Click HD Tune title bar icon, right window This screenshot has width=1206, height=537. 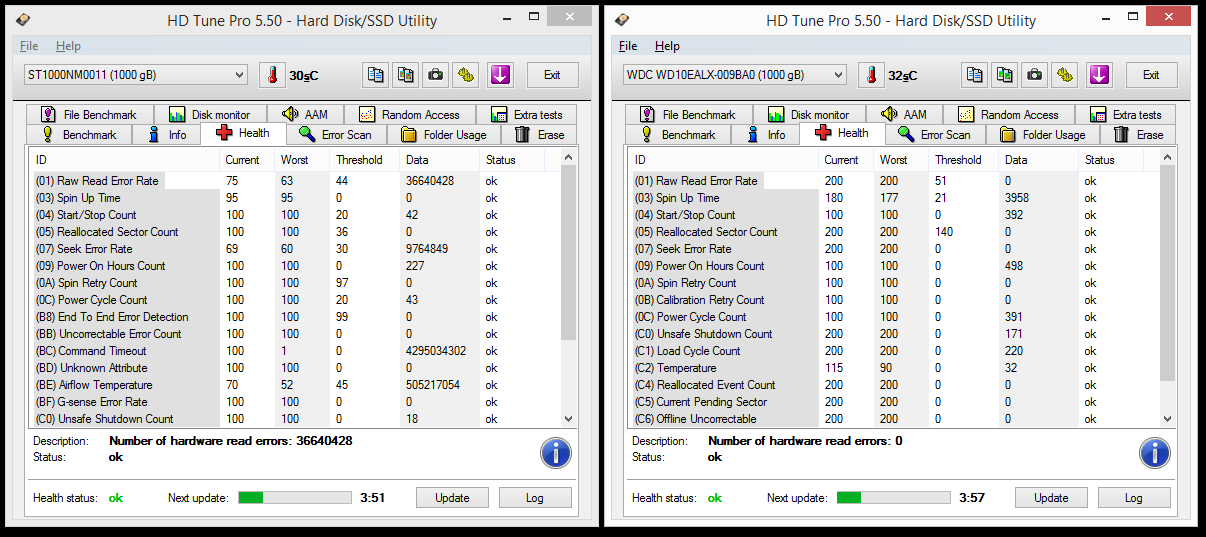[622, 19]
